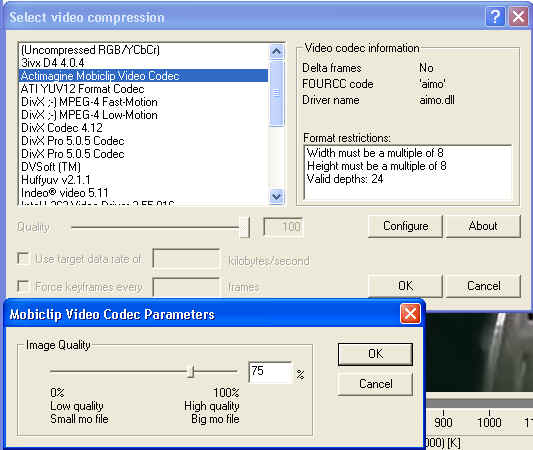533x450 pixels.
Task: Click the codec list scroll up arrow
Action: [276, 52]
